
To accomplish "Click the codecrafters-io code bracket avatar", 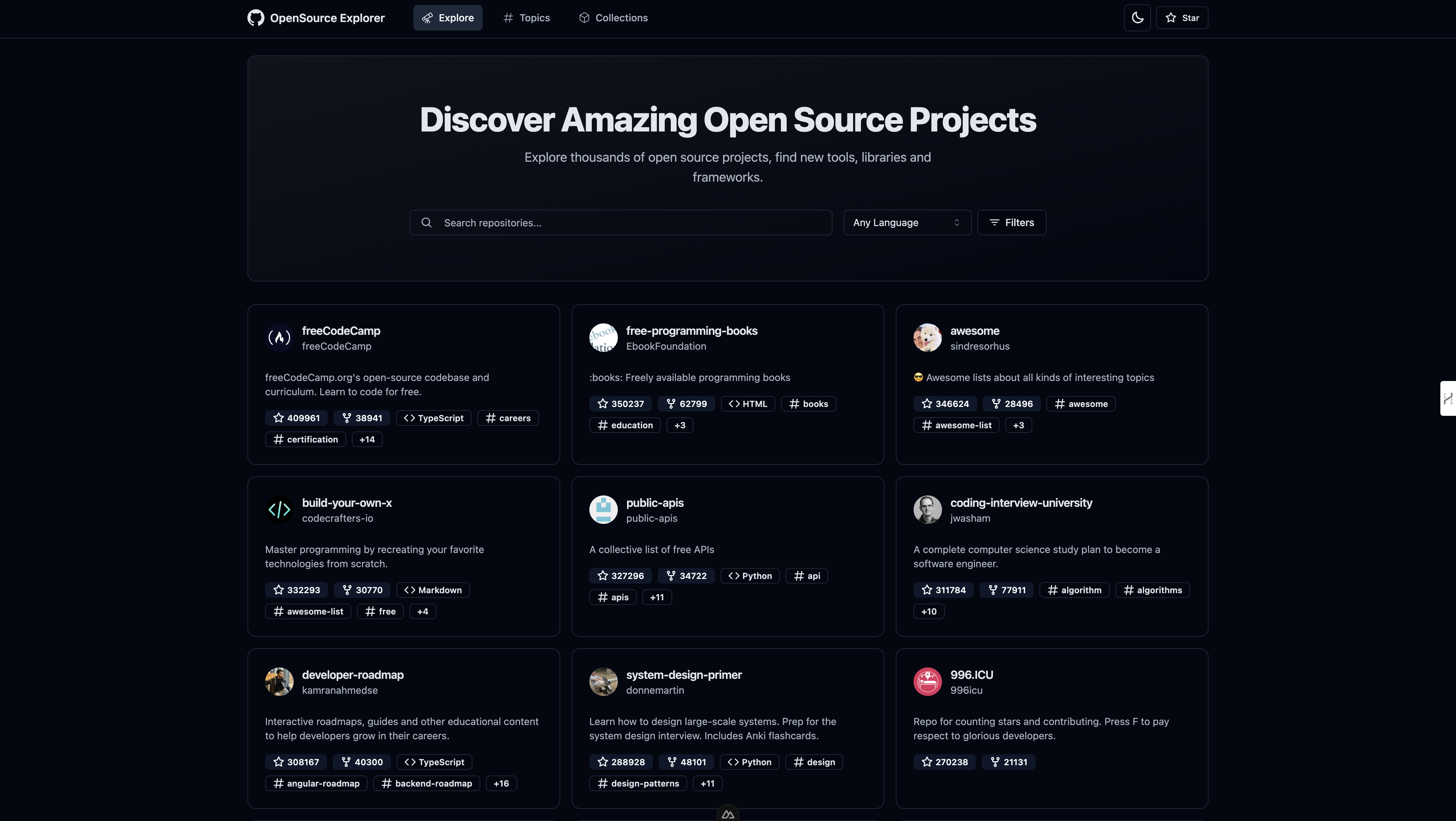I will [279, 510].
